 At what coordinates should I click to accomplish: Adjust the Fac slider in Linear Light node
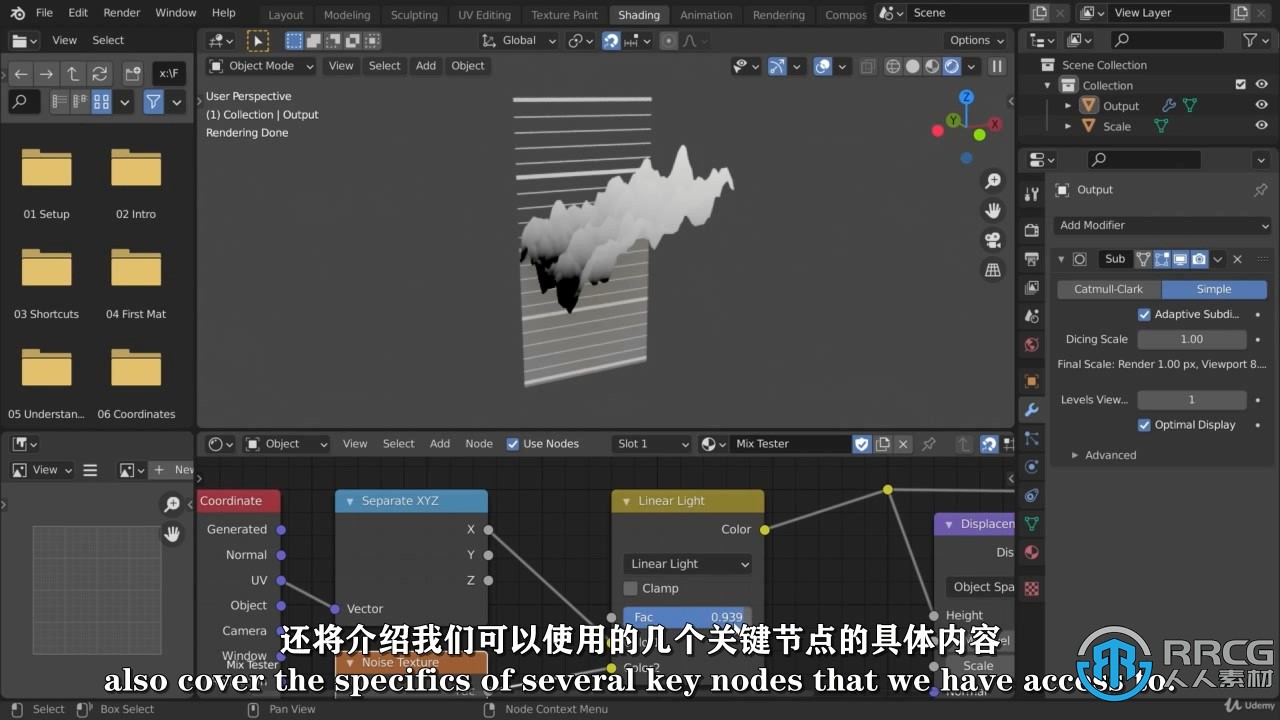click(x=687, y=617)
